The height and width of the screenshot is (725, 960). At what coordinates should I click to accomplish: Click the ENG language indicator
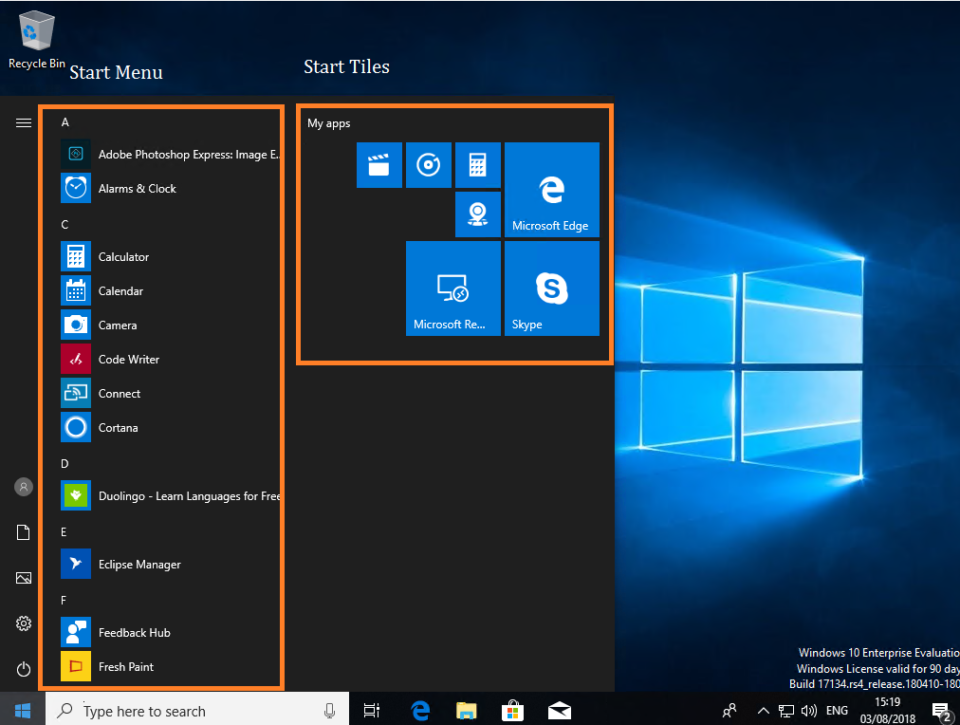[x=837, y=711]
